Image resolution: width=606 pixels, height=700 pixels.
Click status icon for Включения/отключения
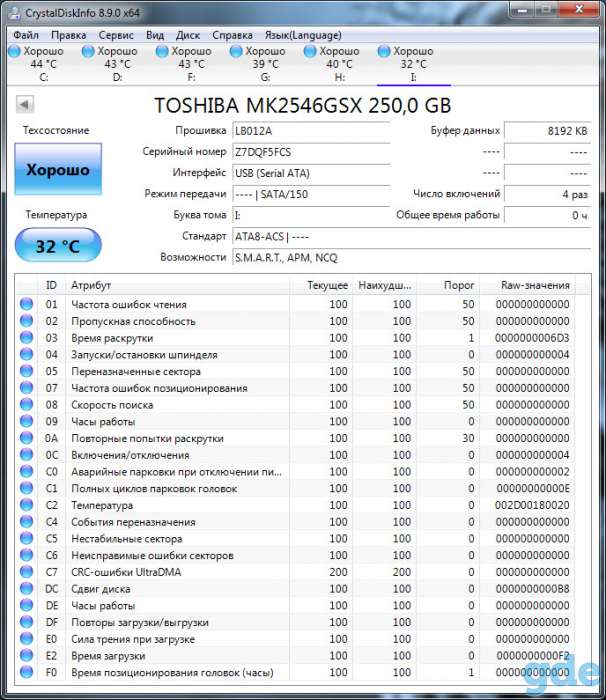(27, 454)
